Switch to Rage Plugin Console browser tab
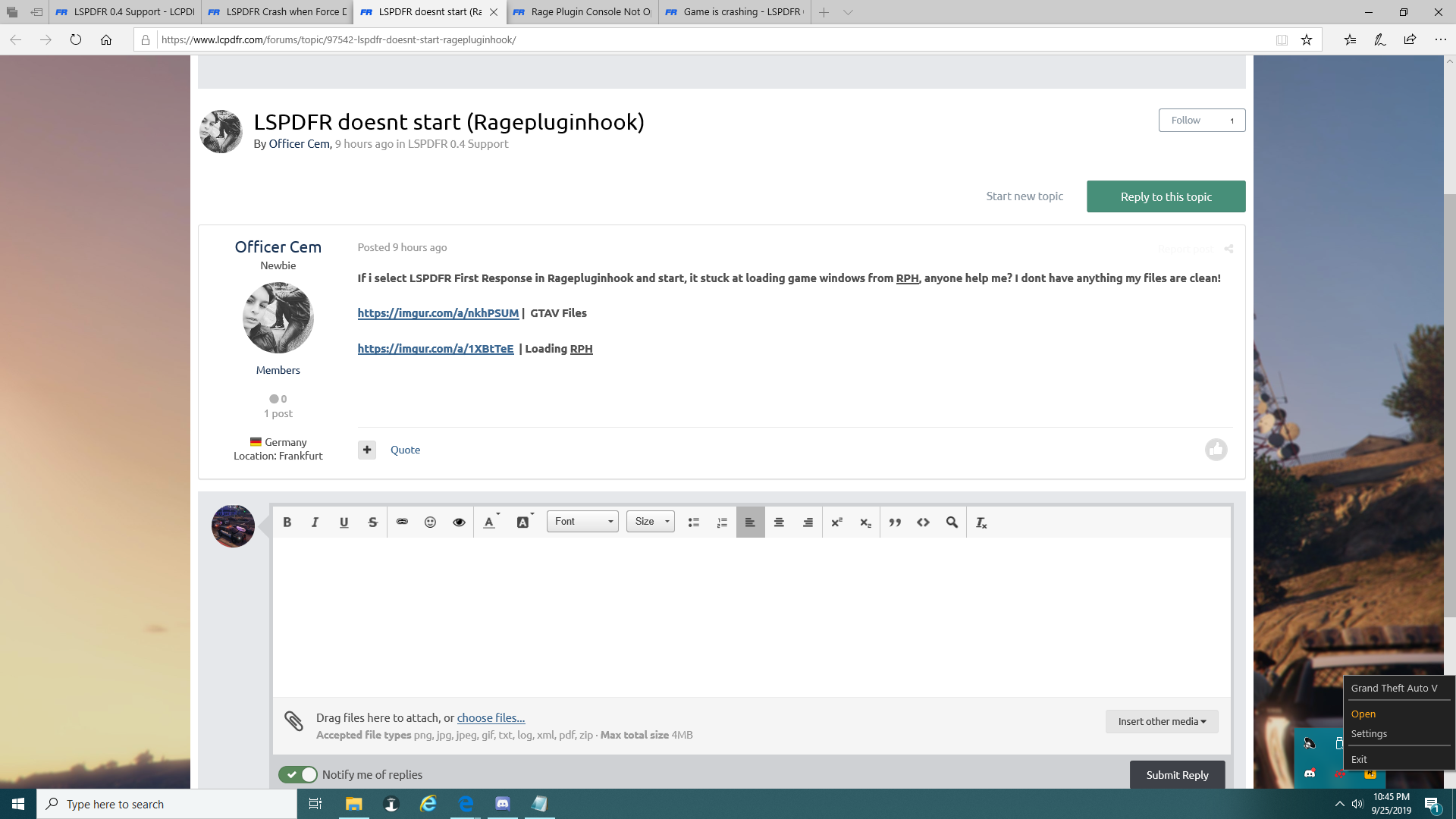Viewport: 1456px width, 819px height. (x=584, y=12)
